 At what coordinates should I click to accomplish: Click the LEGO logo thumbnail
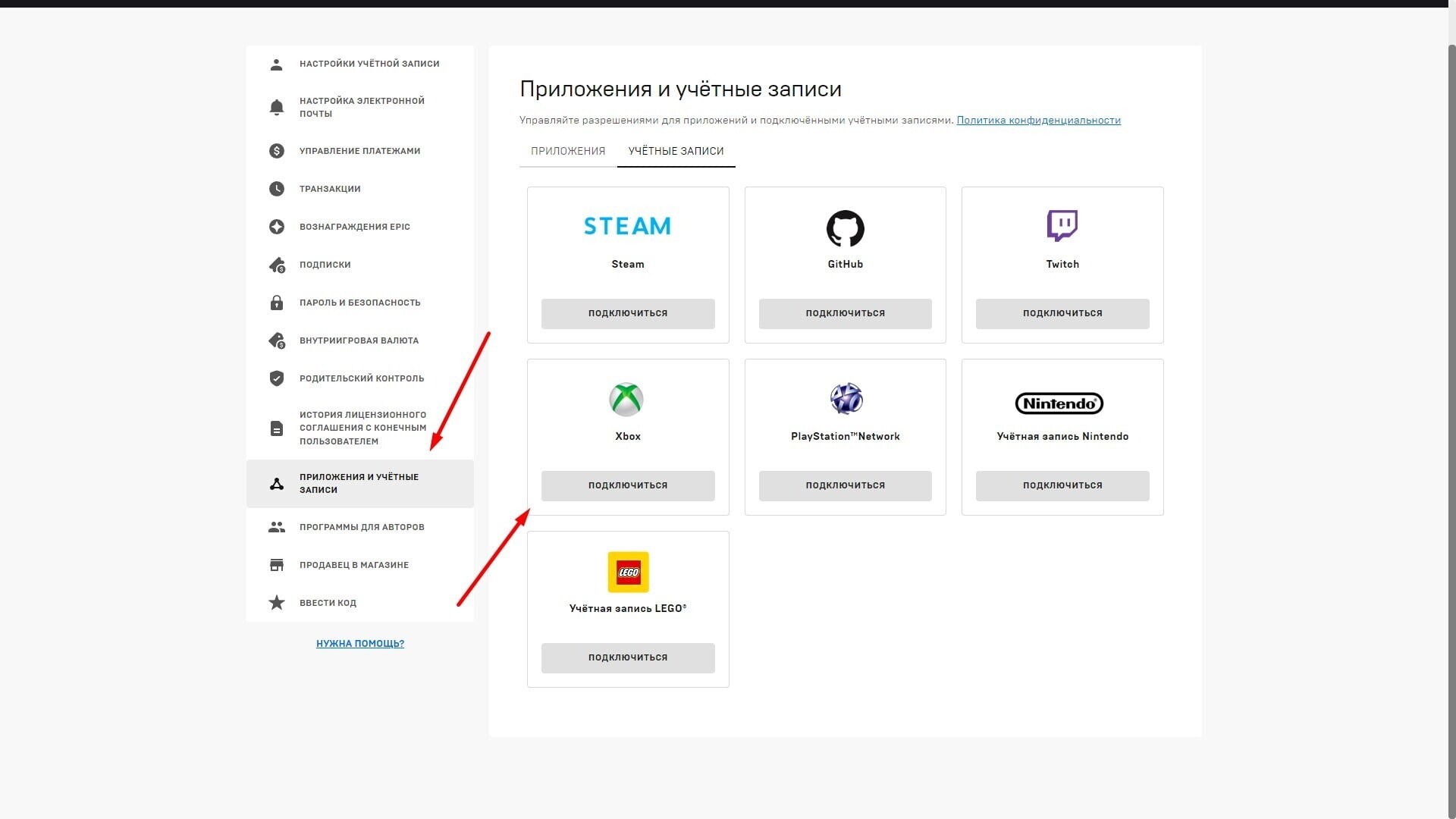click(x=629, y=572)
